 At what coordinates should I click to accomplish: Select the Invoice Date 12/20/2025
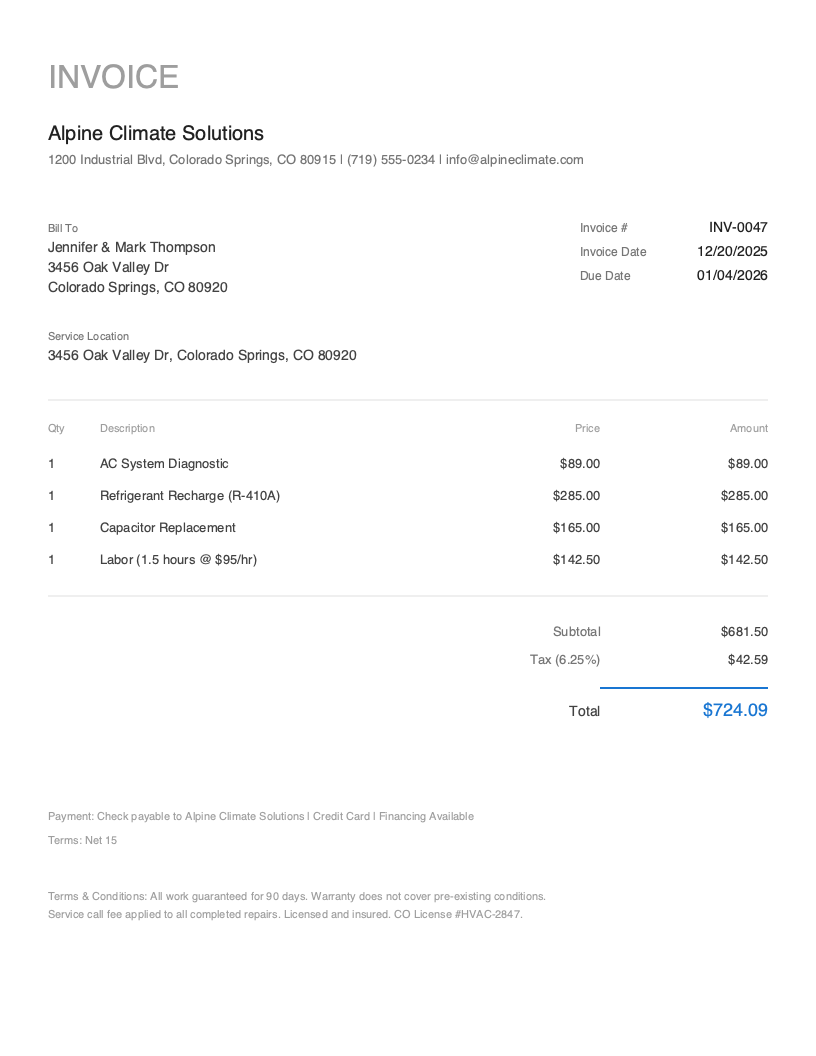tap(732, 251)
